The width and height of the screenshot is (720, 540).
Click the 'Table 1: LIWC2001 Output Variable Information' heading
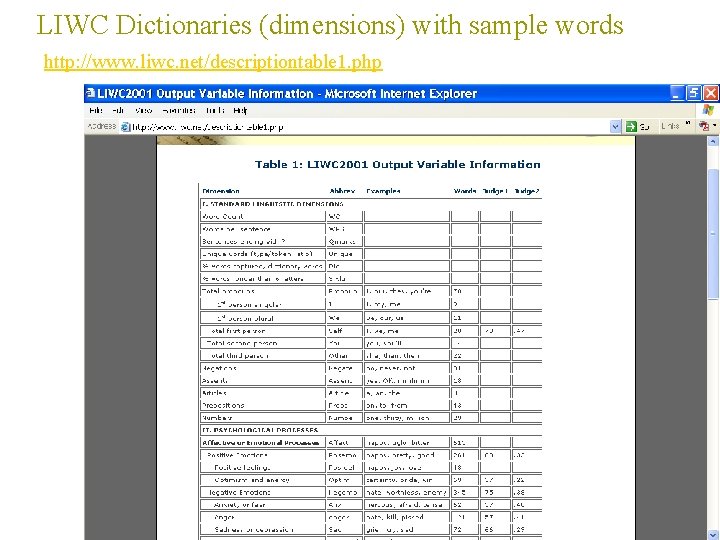[x=398, y=164]
